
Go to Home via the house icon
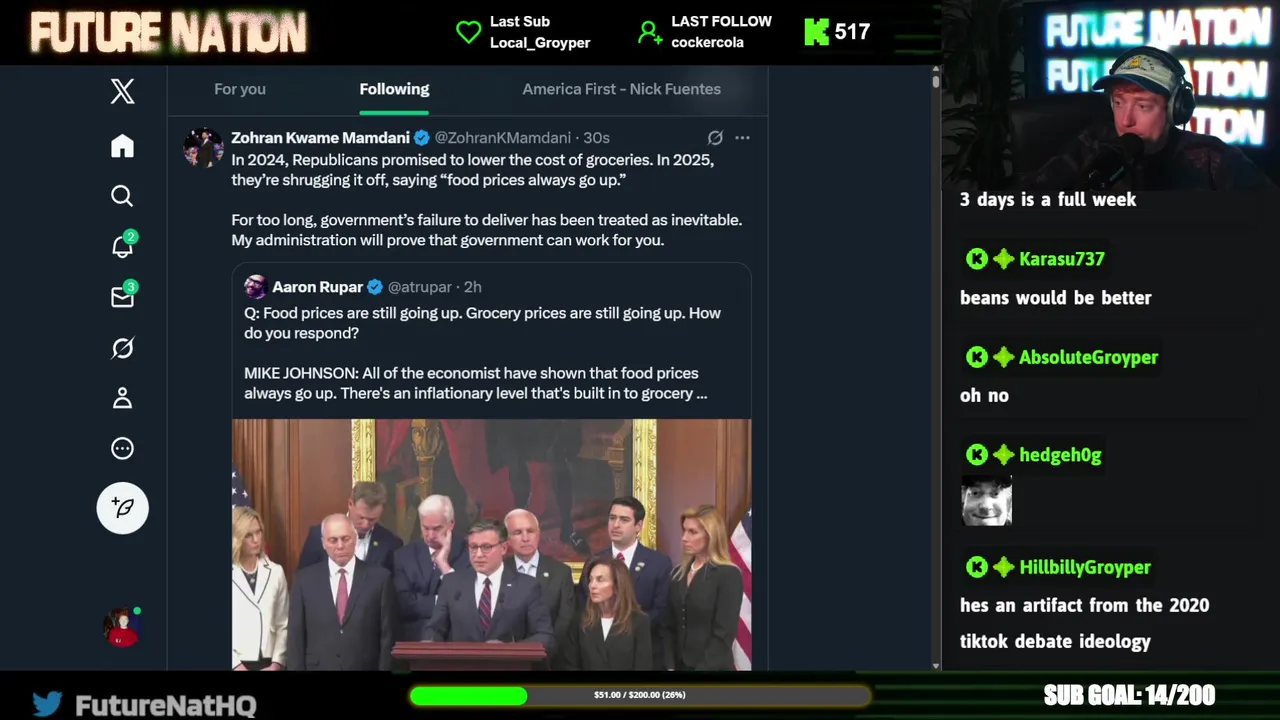[122, 146]
